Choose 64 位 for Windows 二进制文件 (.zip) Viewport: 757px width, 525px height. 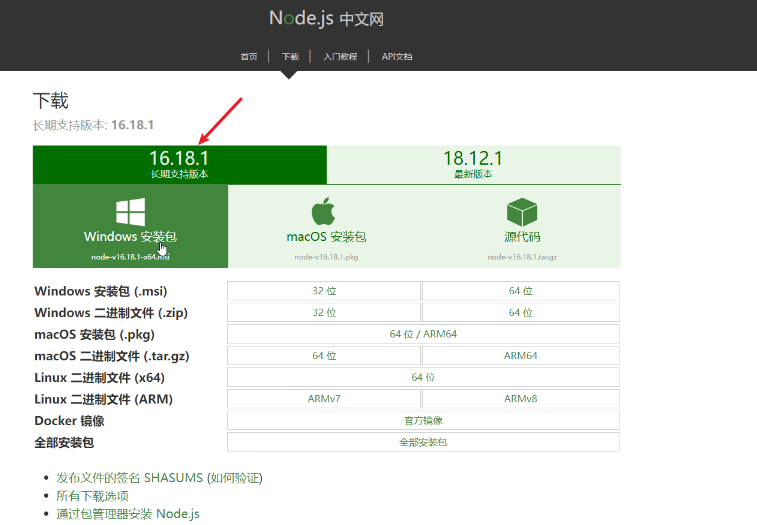click(521, 312)
